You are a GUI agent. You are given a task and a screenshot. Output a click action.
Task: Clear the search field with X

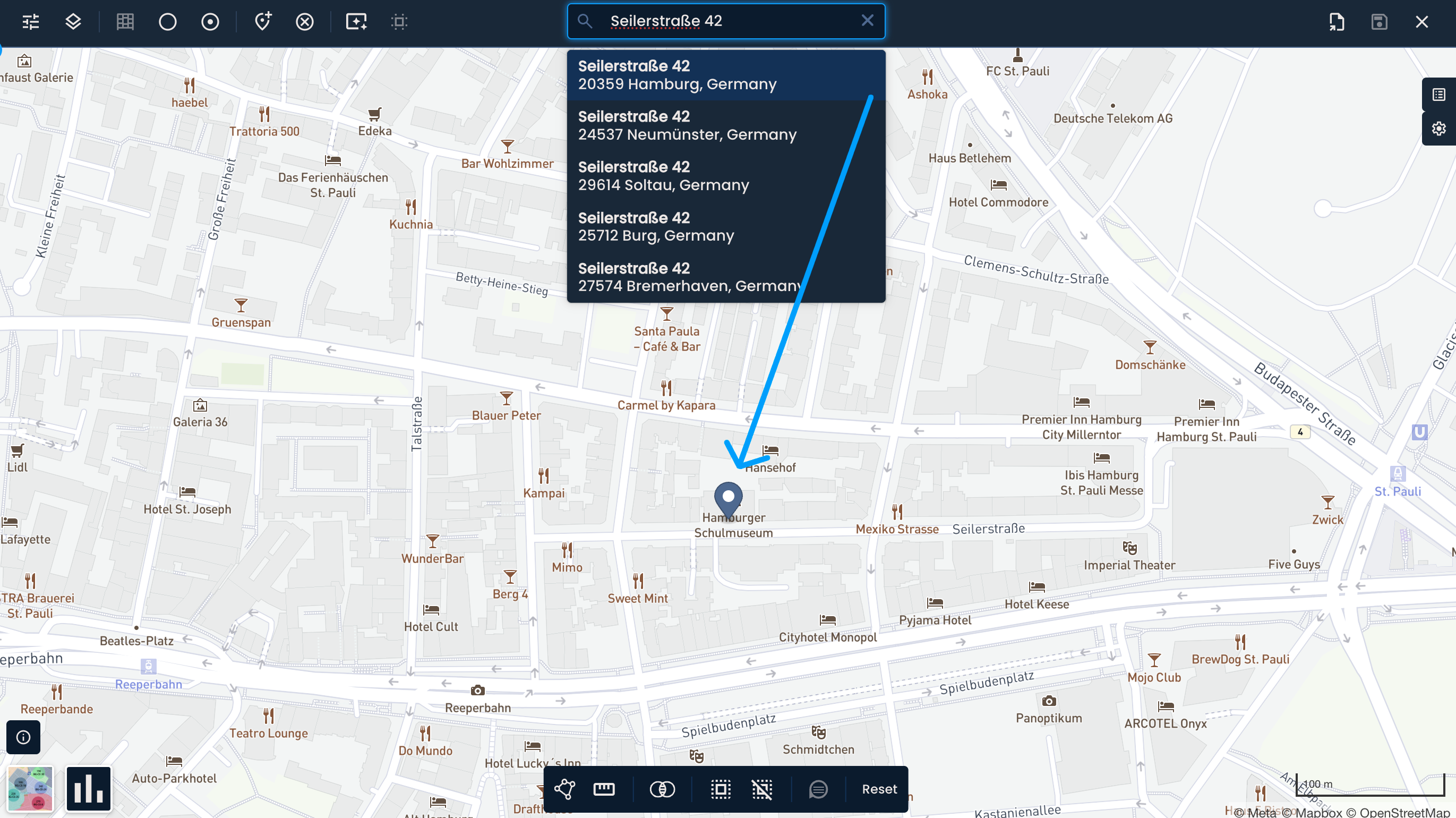(x=867, y=21)
